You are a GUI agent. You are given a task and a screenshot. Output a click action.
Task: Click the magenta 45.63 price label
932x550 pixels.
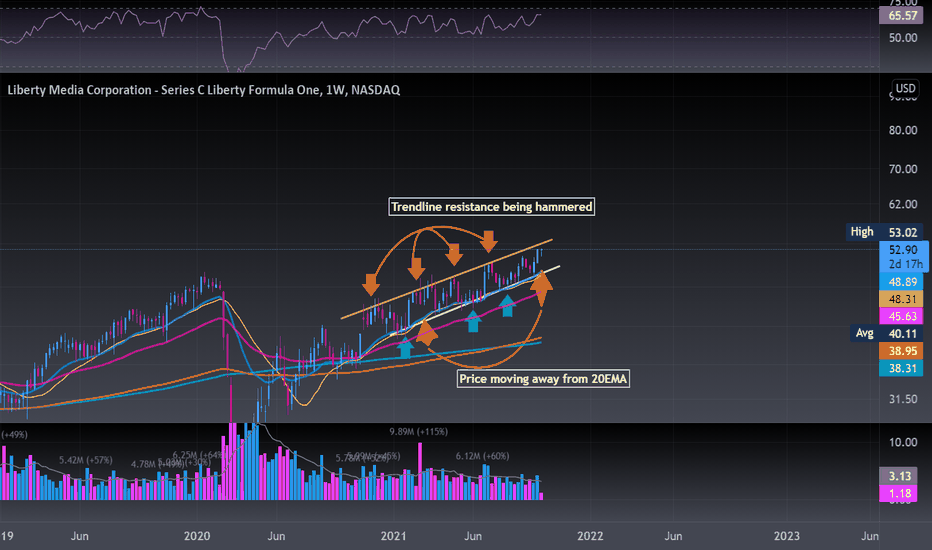click(x=903, y=316)
